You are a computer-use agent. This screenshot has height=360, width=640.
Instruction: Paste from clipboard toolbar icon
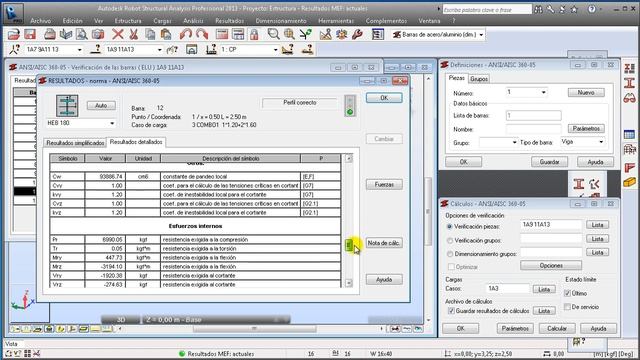(x=166, y=35)
